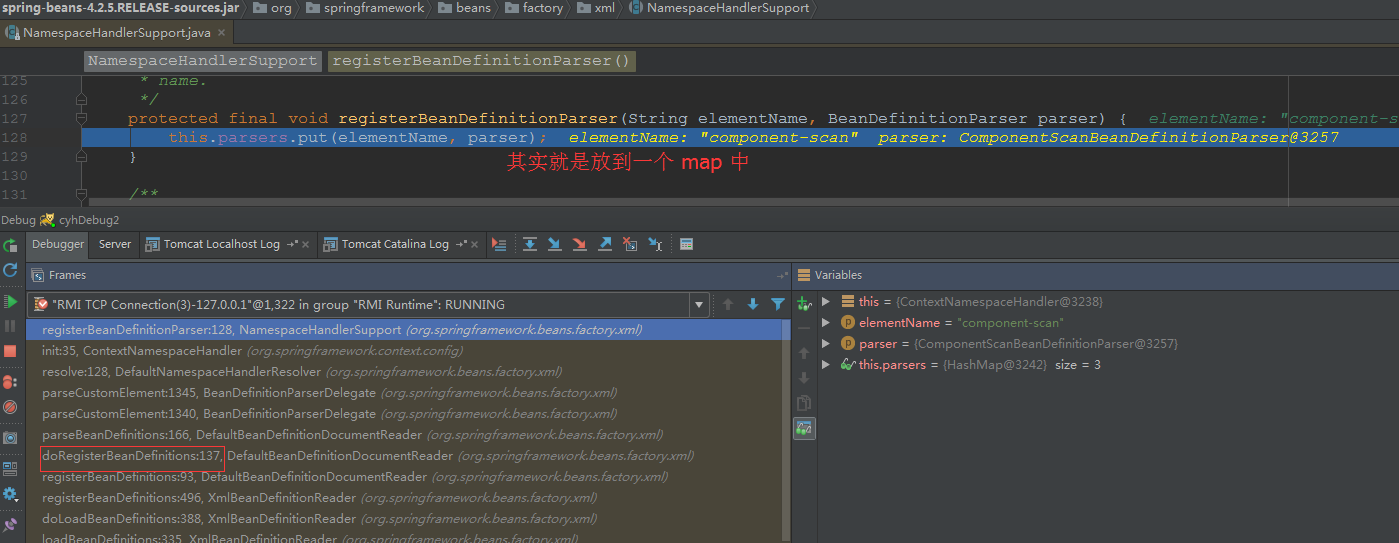The width and height of the screenshot is (1399, 543).
Task: Click the Variables panel header
Action: (x=1097, y=275)
